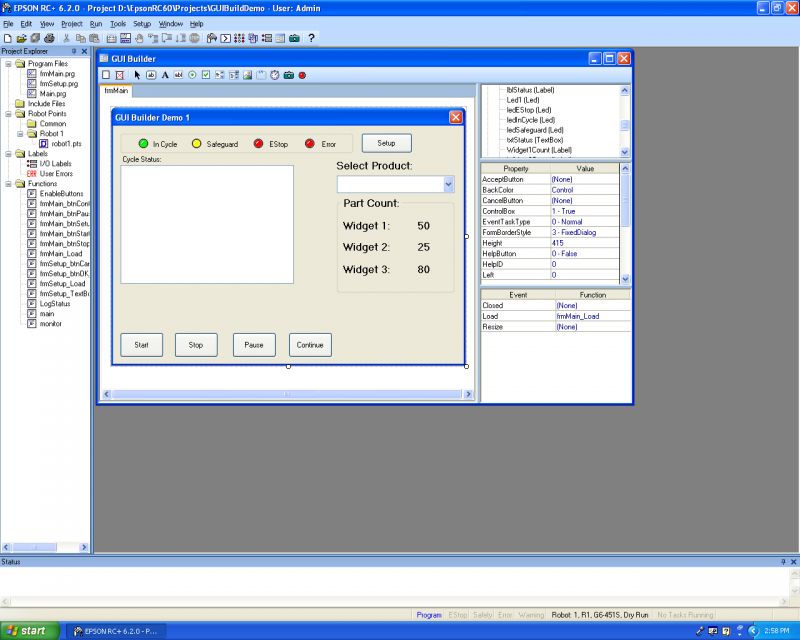Click the Start button on the form

141,345
